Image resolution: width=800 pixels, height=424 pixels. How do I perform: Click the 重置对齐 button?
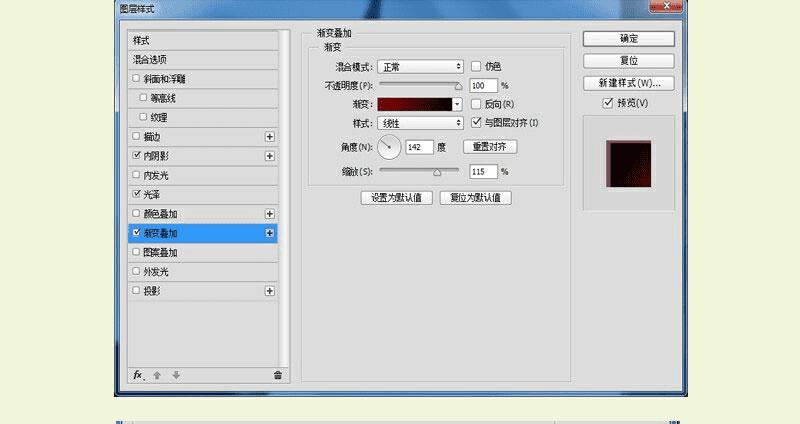490,147
